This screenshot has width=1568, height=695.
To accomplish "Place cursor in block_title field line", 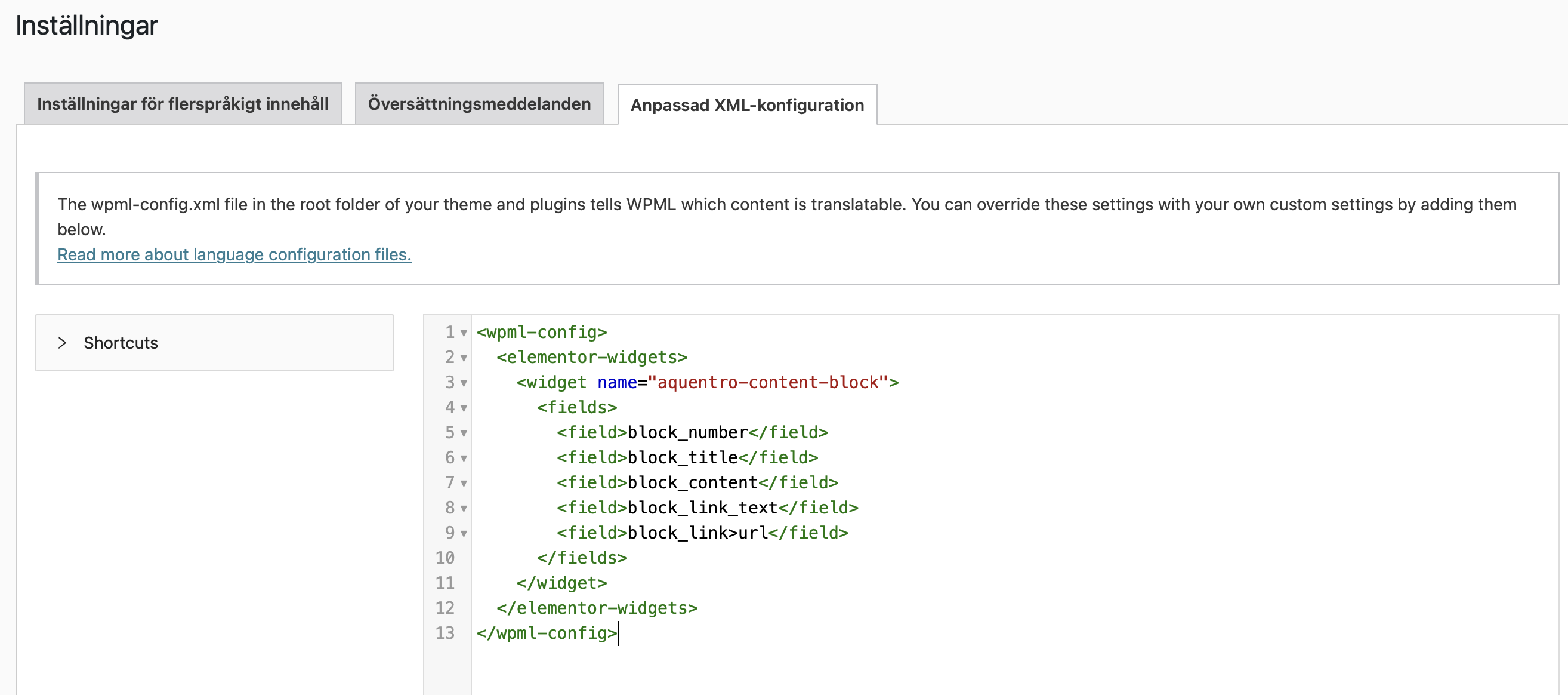I will (682, 457).
